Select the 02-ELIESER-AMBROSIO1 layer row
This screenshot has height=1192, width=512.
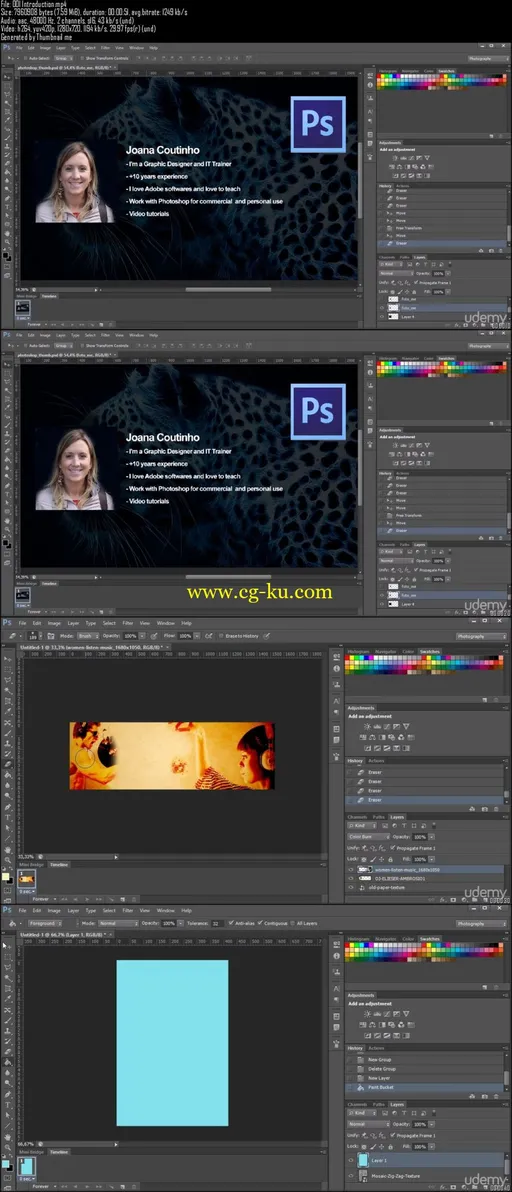[x=424, y=879]
